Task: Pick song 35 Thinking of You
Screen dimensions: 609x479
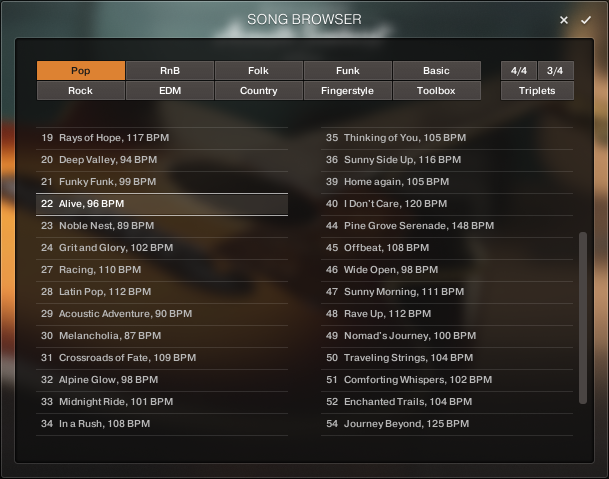Action: [x=447, y=138]
